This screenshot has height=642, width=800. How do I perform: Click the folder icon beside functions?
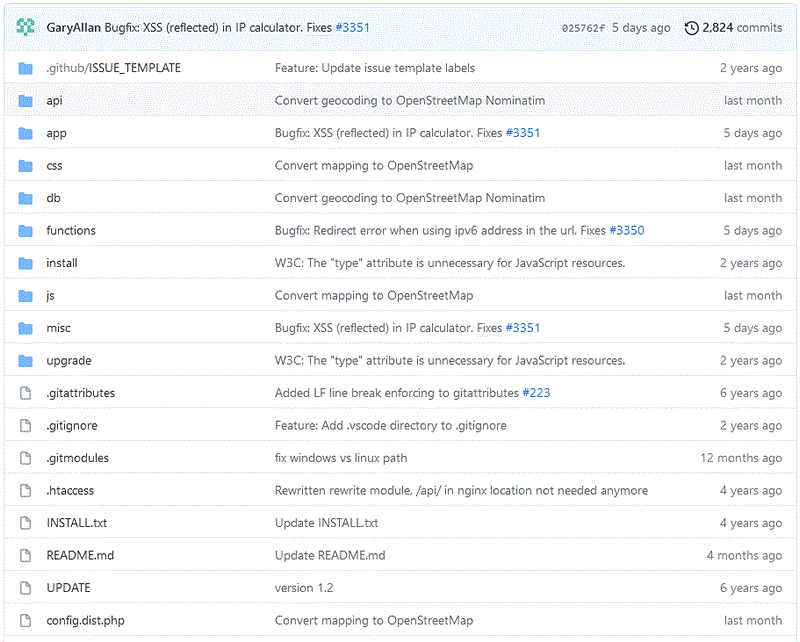click(26, 231)
